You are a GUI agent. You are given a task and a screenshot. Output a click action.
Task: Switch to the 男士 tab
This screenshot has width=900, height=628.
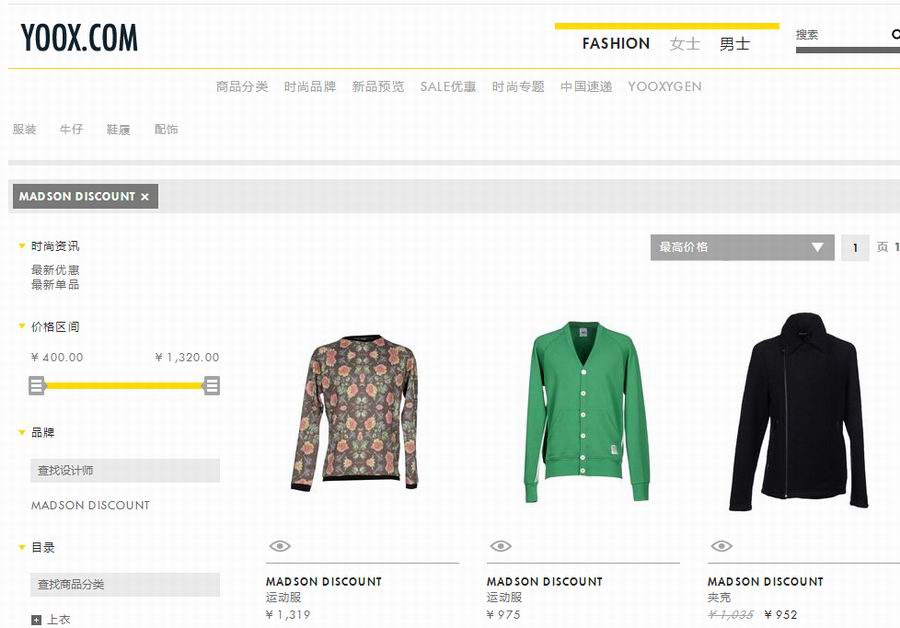(735, 44)
